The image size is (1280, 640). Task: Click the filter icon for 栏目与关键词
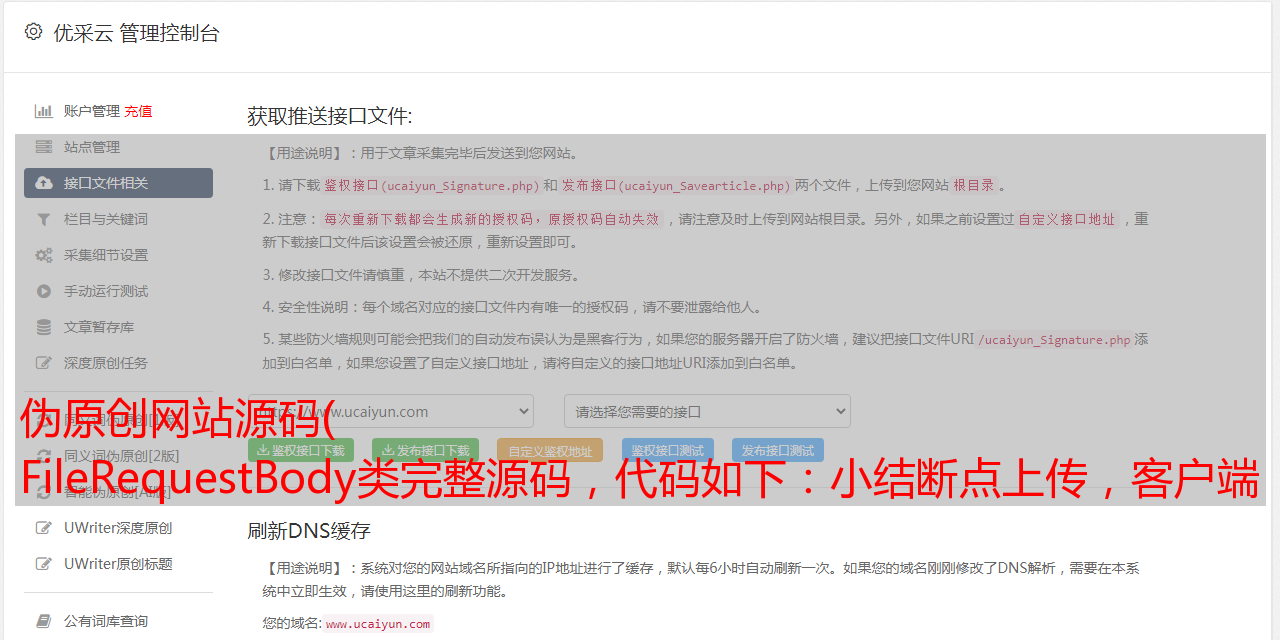44,219
